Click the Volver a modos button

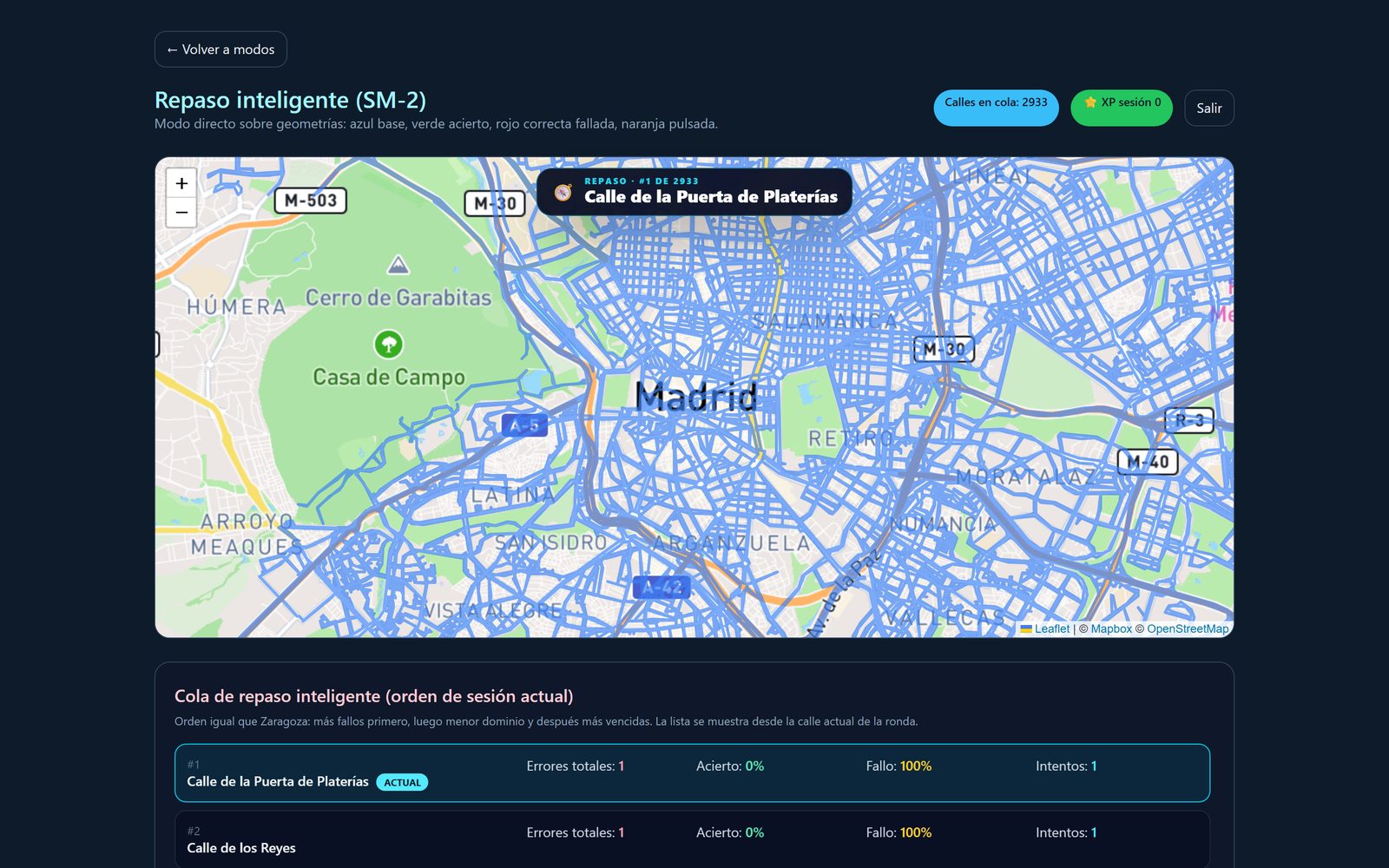(x=221, y=49)
